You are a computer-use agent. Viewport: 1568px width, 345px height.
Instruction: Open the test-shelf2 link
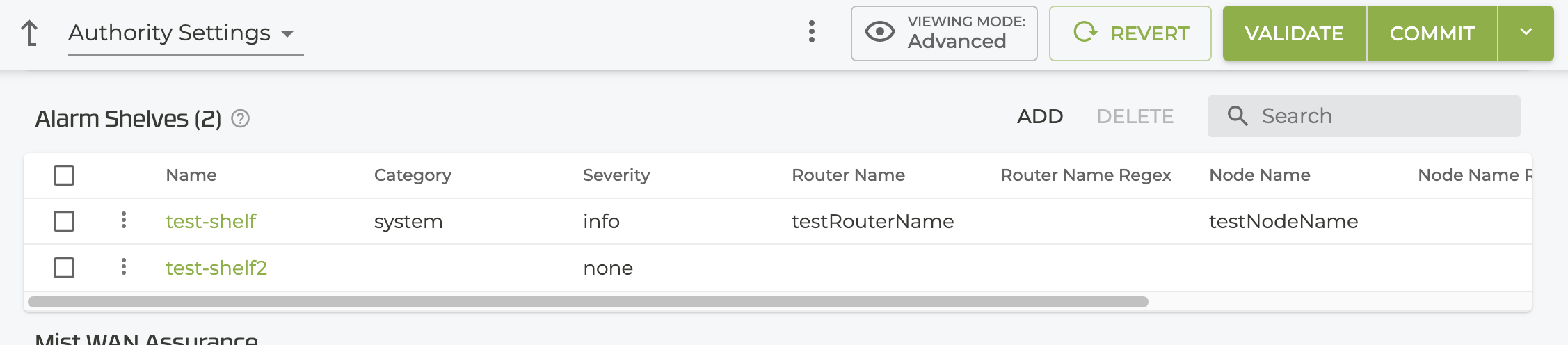tap(216, 268)
